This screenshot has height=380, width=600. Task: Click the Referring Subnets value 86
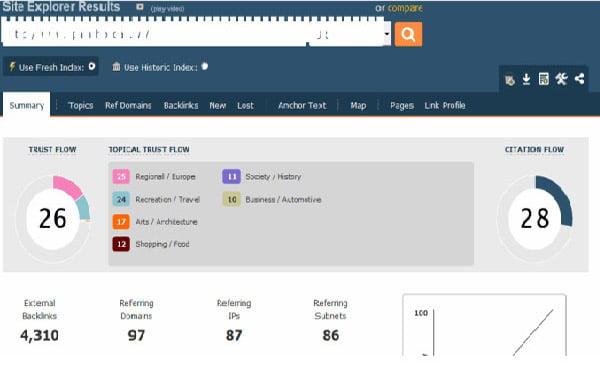331,335
